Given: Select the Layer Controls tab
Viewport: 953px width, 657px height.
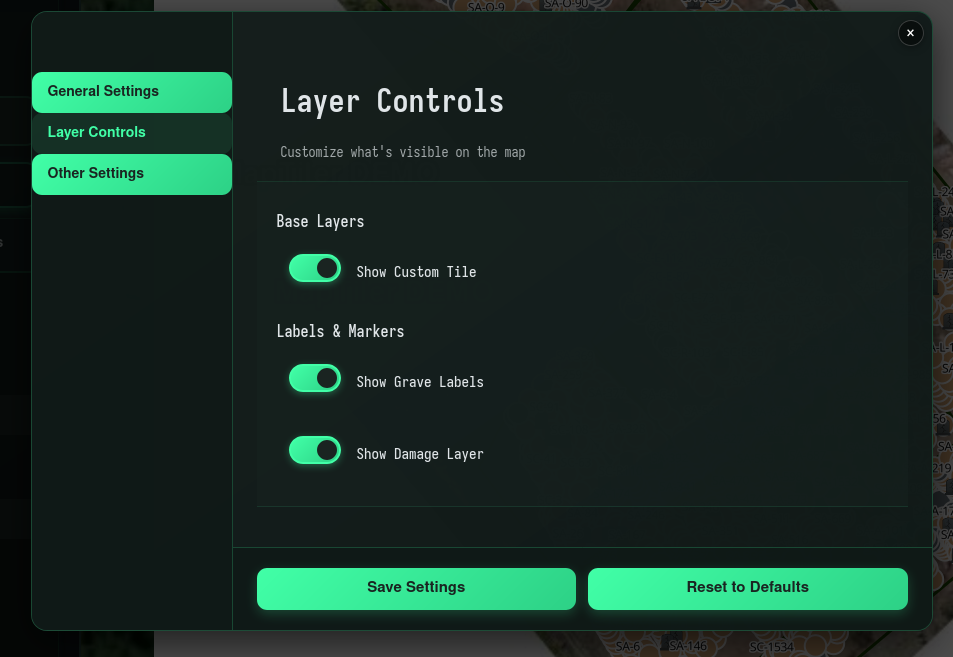Looking at the screenshot, I should tap(131, 132).
